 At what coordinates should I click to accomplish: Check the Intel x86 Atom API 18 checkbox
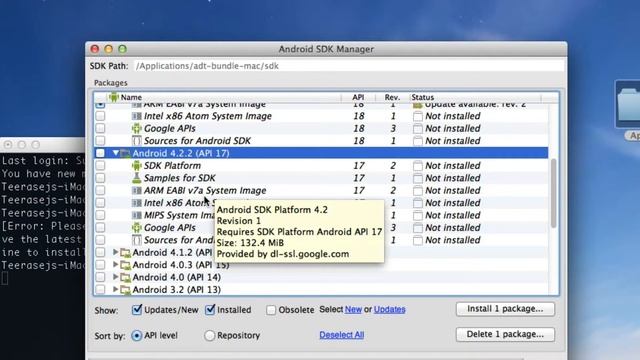coord(100,116)
